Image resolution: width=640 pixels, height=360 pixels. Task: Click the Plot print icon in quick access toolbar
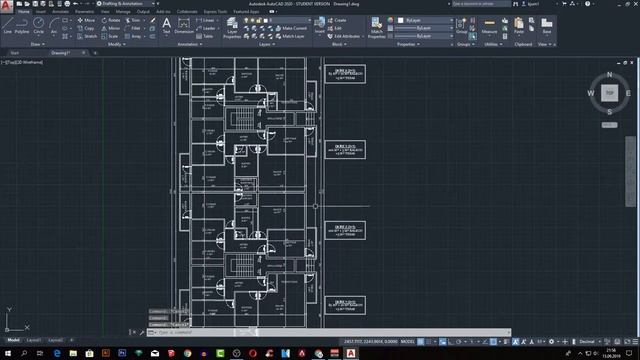(x=67, y=4)
